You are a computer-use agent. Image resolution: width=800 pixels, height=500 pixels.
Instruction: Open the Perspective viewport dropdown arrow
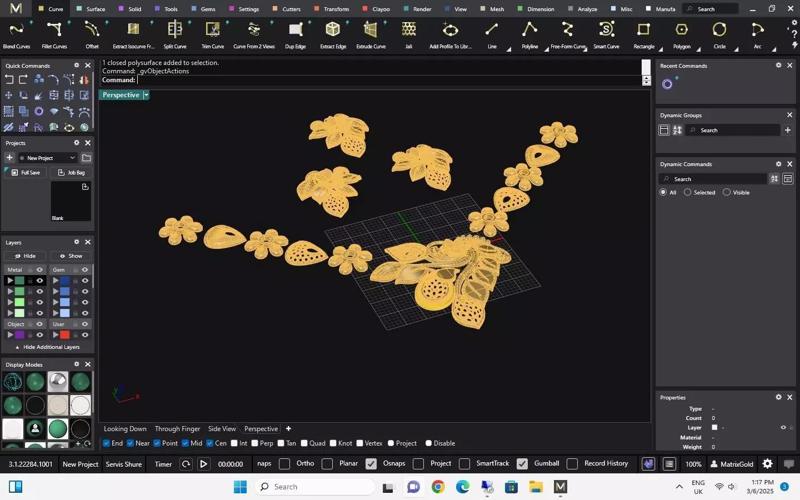[x=146, y=95]
